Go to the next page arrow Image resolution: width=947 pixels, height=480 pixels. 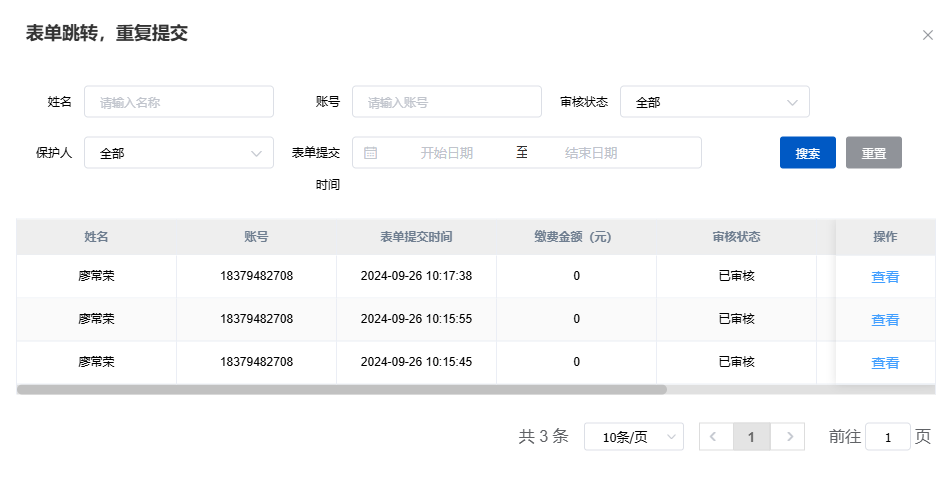(789, 437)
